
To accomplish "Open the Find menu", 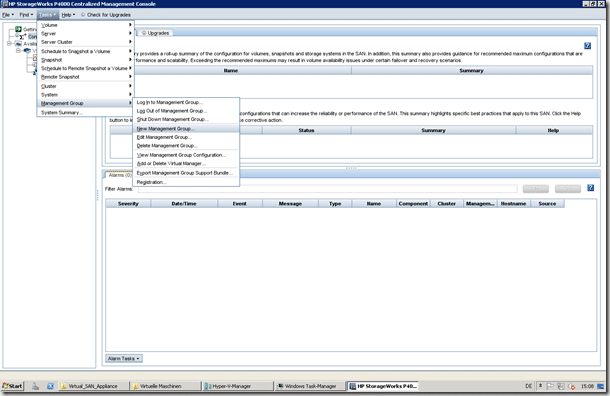I will pos(26,15).
